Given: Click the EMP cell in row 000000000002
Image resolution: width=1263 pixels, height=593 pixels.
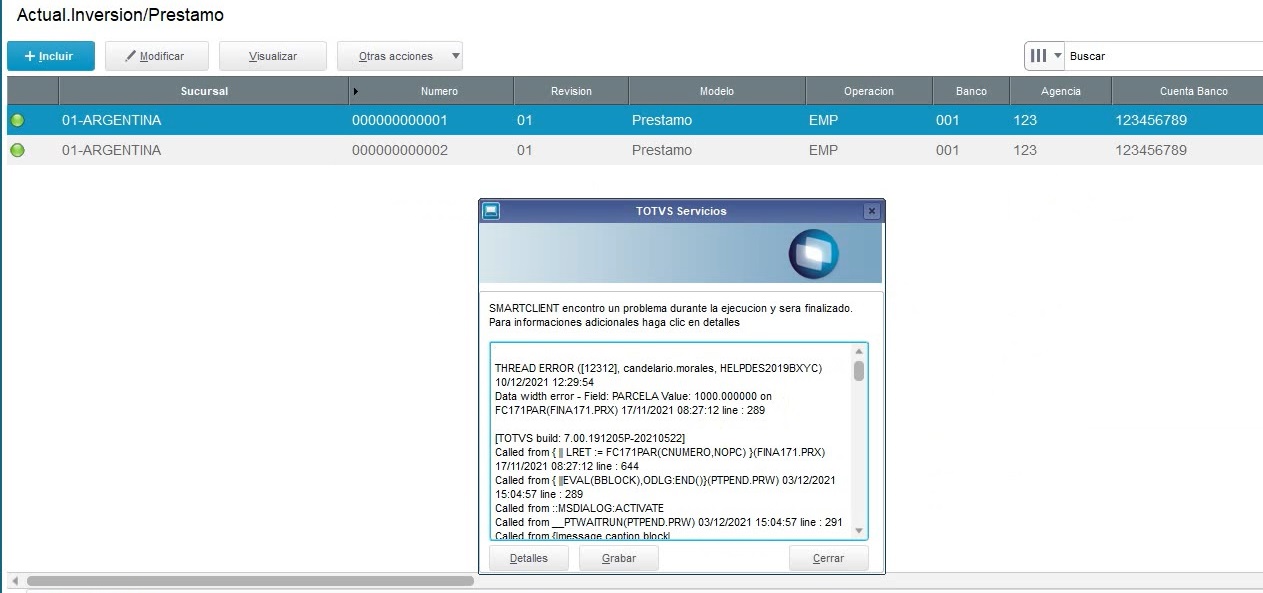Looking at the screenshot, I should [824, 150].
